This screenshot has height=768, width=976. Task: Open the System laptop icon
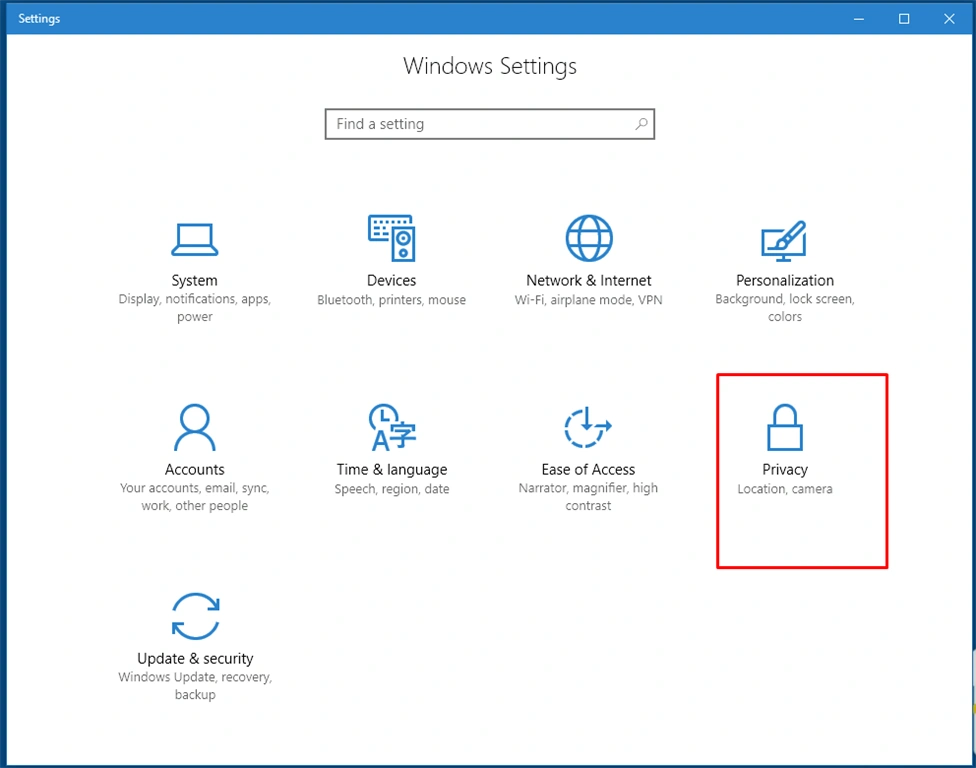click(195, 240)
